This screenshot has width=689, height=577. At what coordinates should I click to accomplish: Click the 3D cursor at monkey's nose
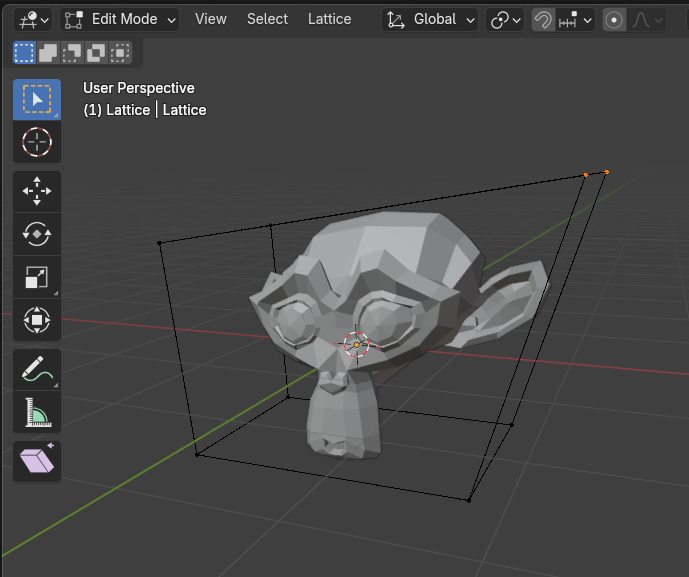coord(356,345)
